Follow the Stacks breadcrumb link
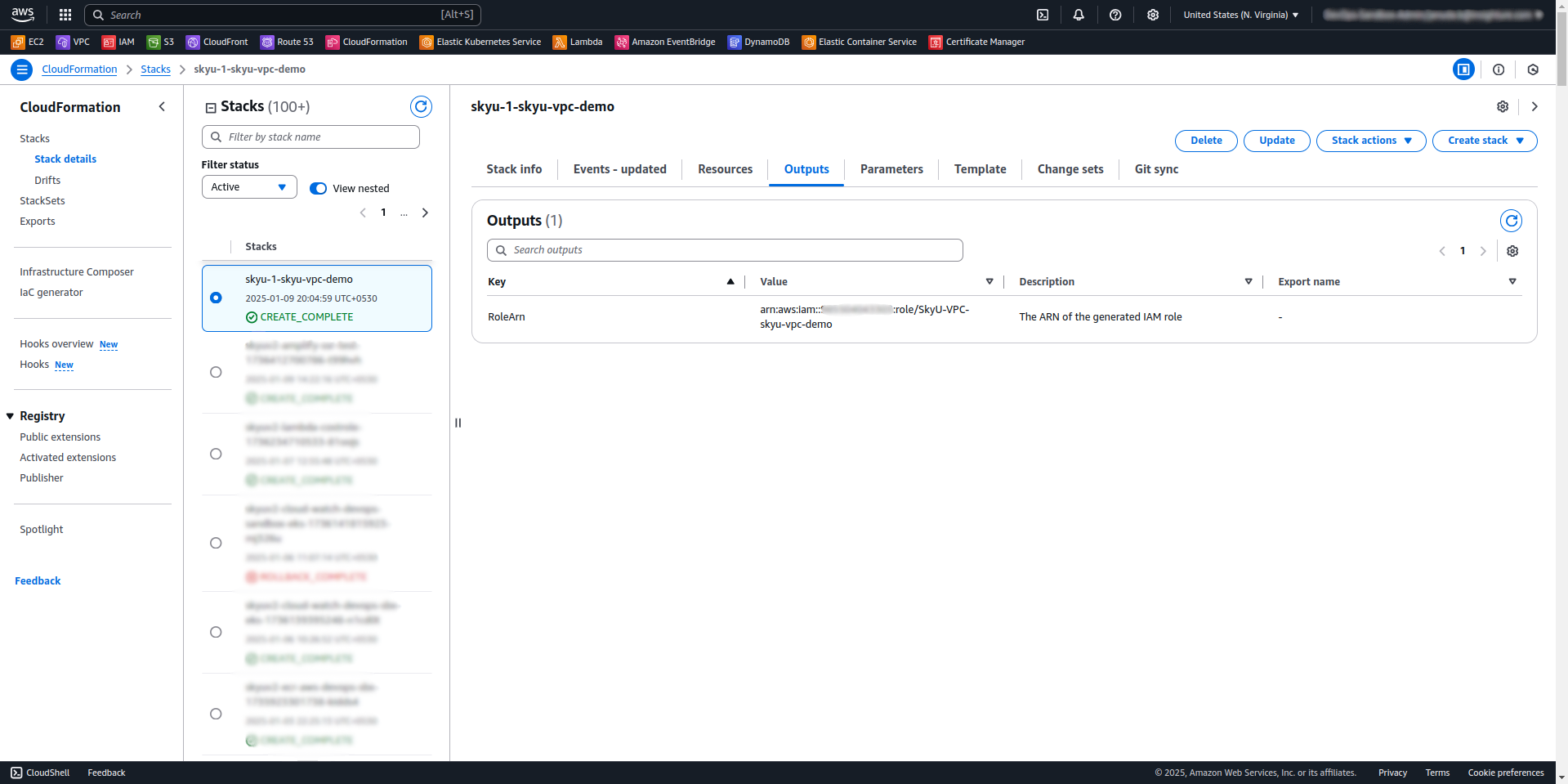 155,69
